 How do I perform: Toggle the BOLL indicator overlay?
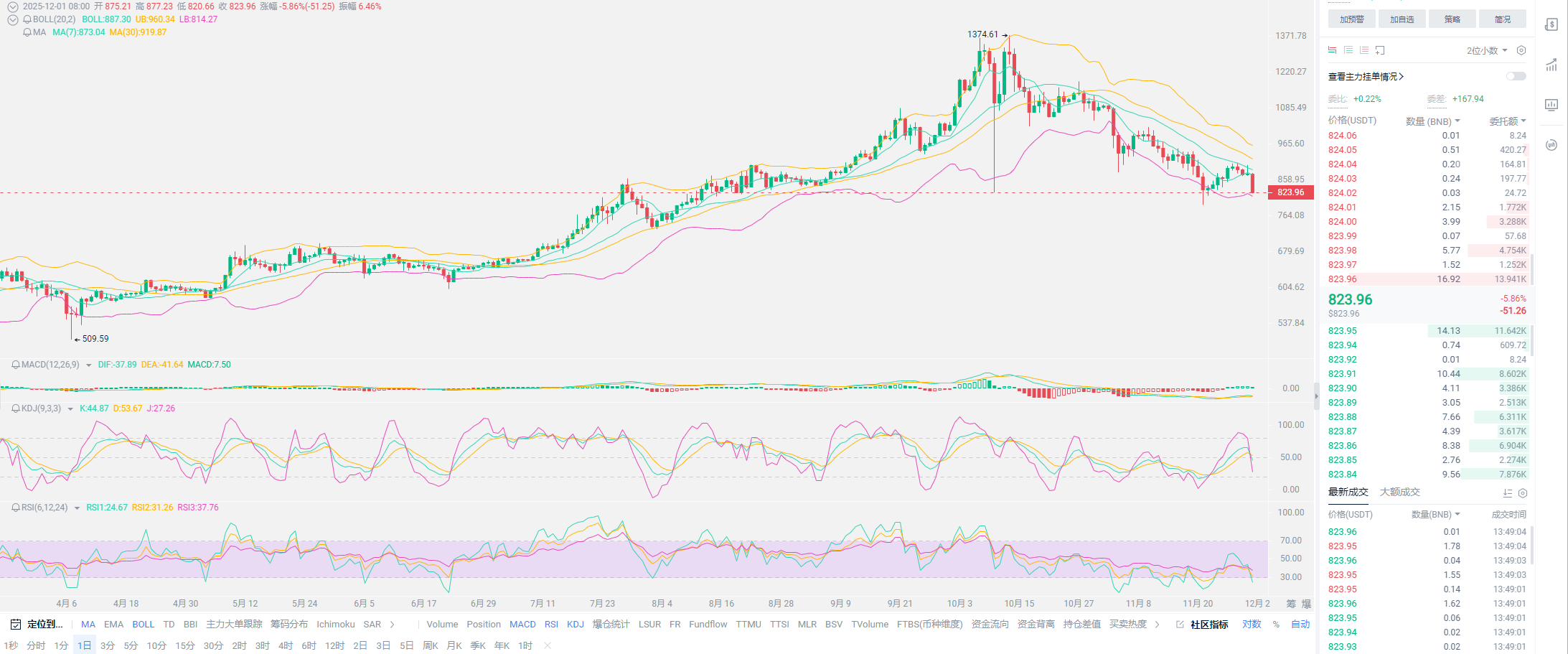tap(143, 625)
